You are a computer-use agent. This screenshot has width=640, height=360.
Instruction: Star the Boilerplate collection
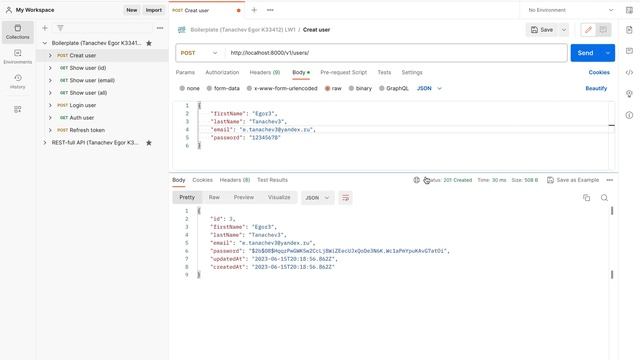[149, 43]
